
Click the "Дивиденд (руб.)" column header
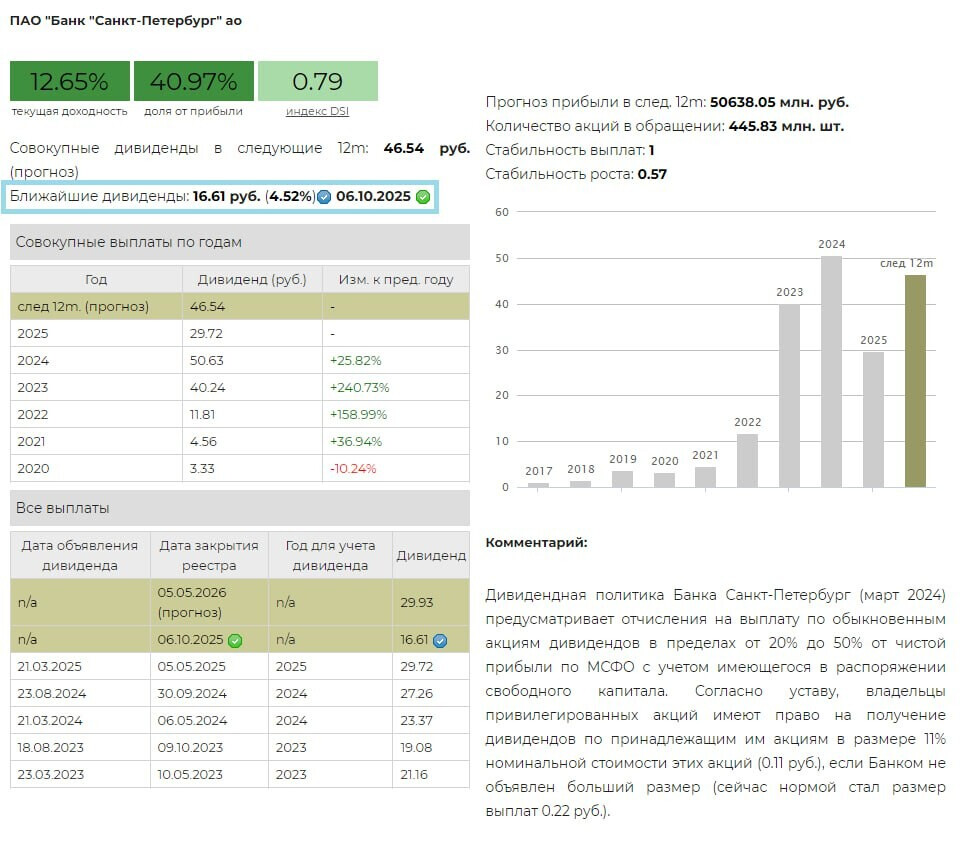(252, 279)
